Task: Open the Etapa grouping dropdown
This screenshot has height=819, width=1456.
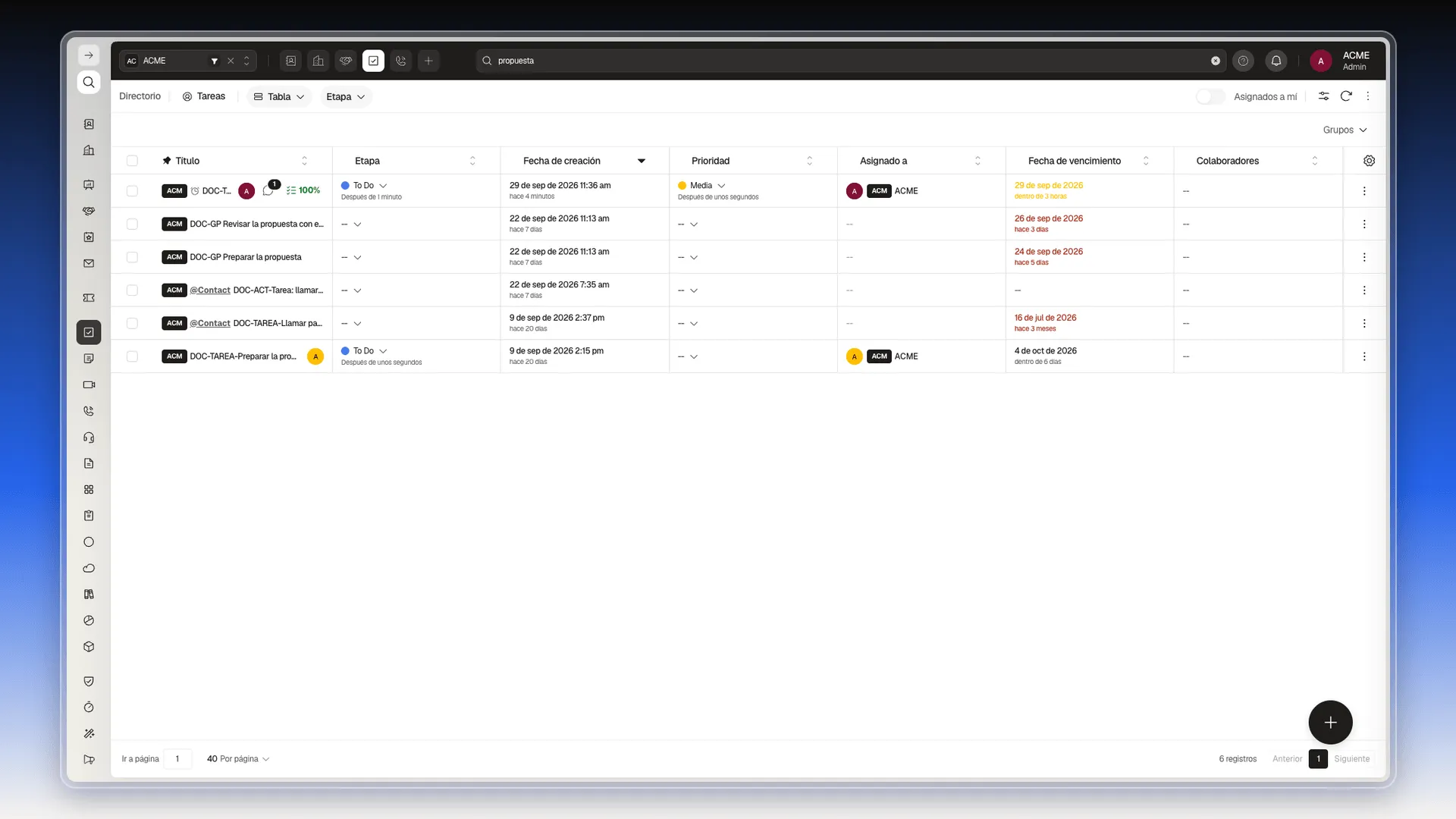Action: tap(345, 96)
